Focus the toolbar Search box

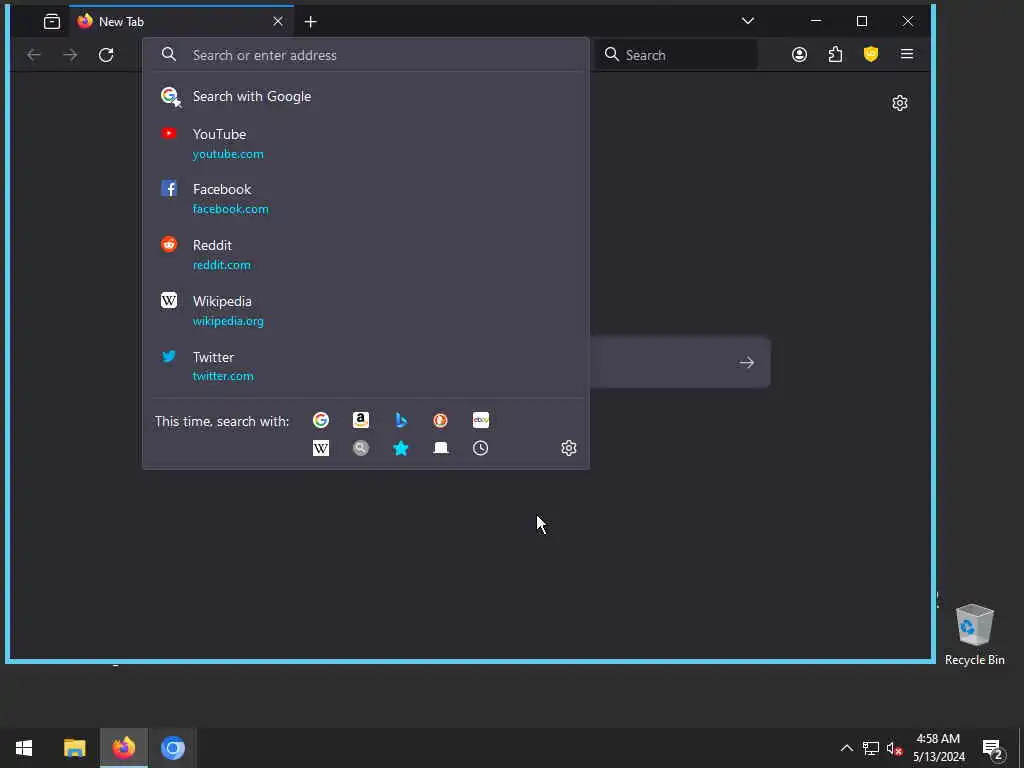tap(677, 55)
